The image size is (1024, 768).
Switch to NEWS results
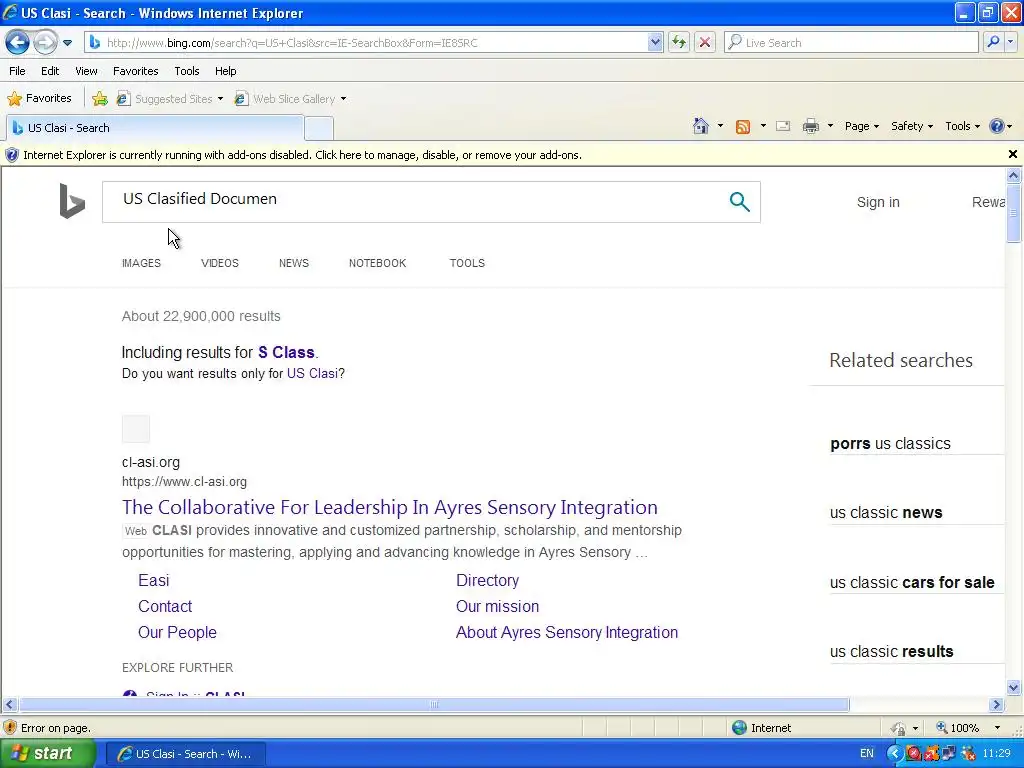click(x=294, y=263)
